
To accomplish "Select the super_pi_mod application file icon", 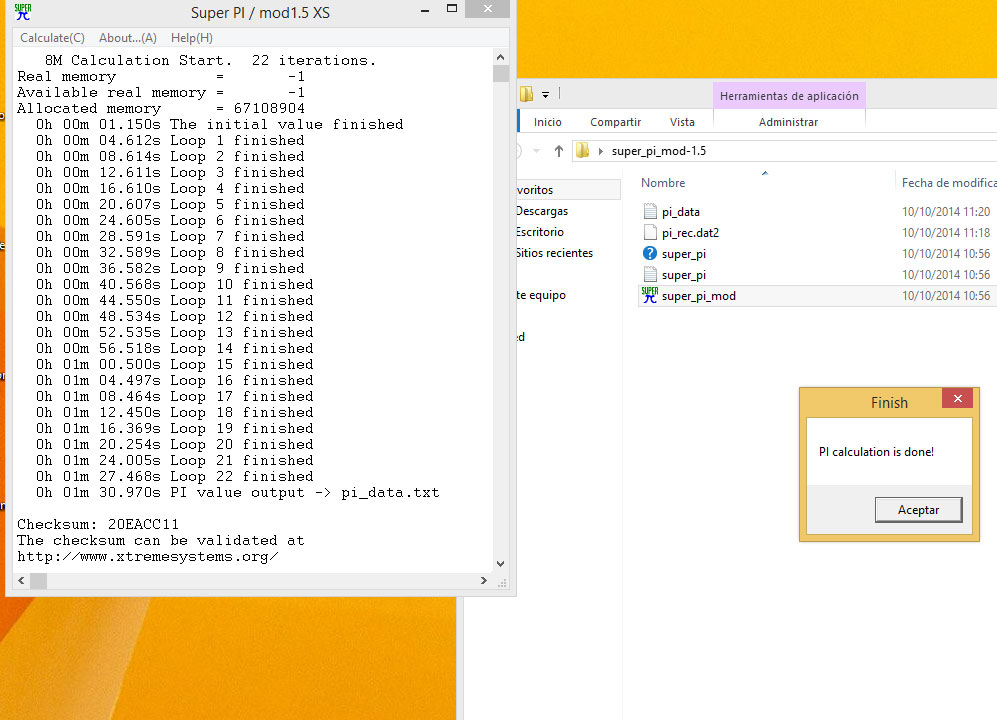I will pos(650,295).
